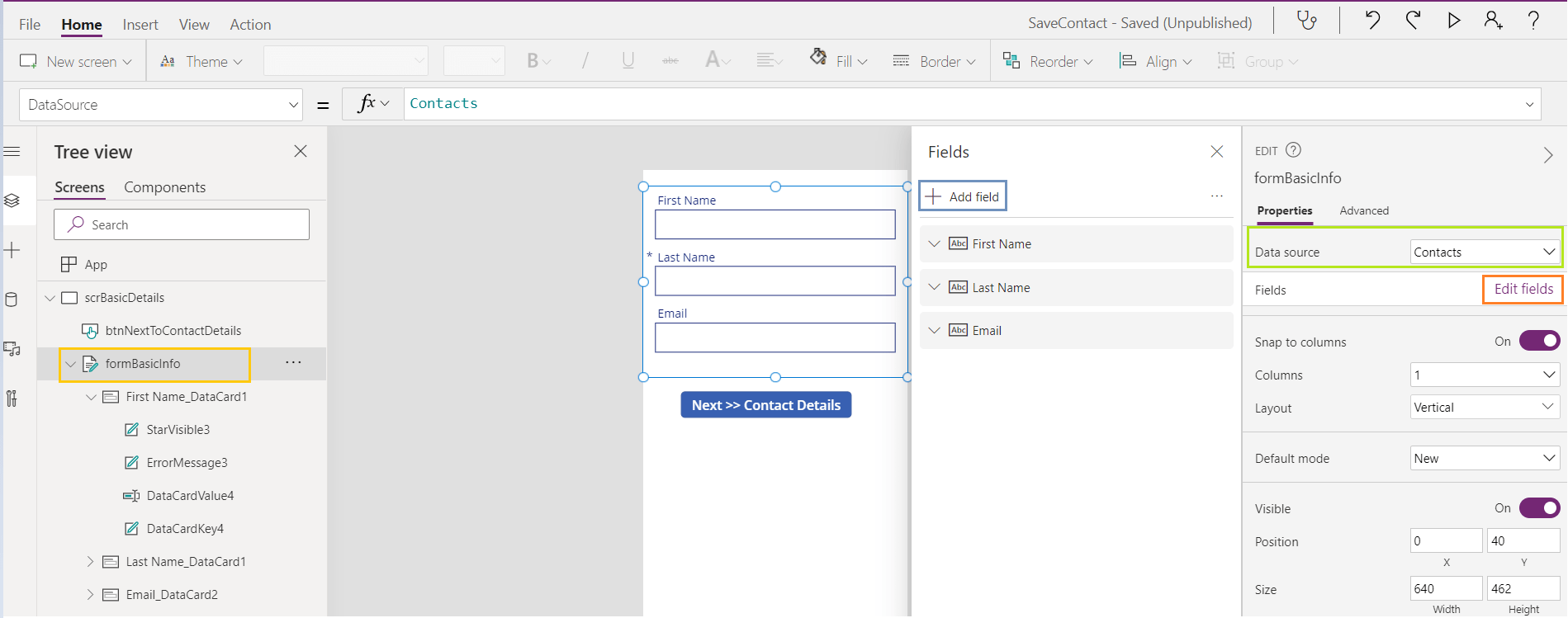The height and width of the screenshot is (618, 1568).
Task: Switch to the Home ribbon tab
Action: [x=82, y=25]
